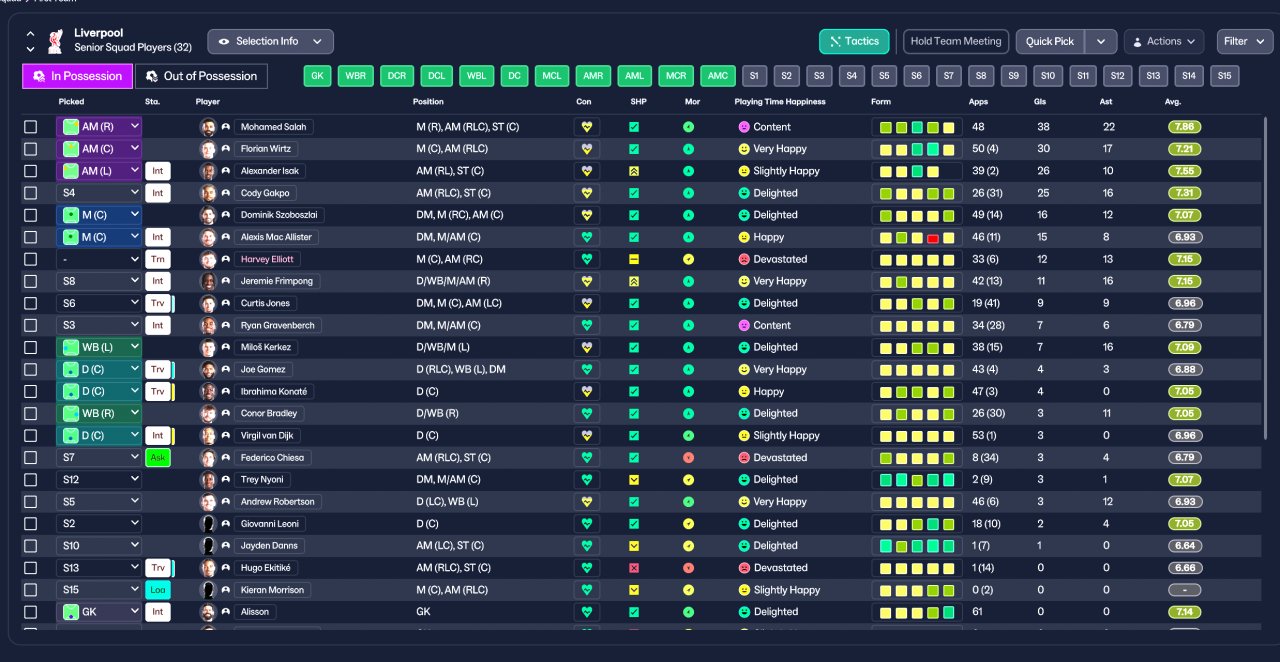1280x662 pixels.
Task: Select the AMC position slot
Action: coord(717,76)
